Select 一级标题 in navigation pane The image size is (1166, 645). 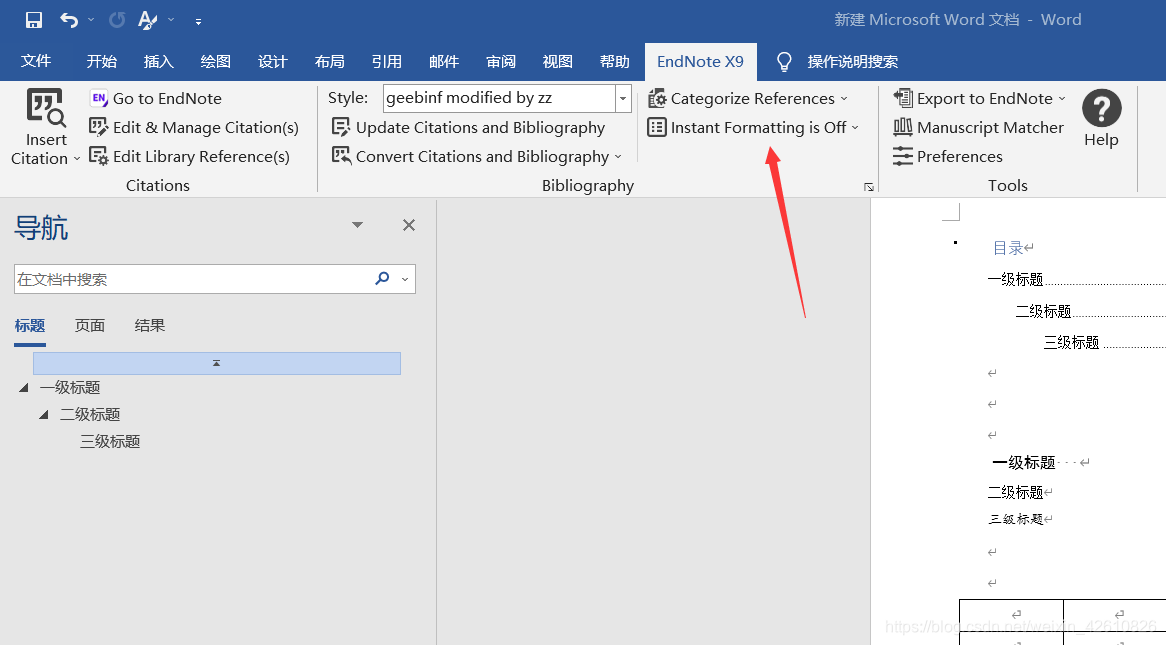click(70, 388)
